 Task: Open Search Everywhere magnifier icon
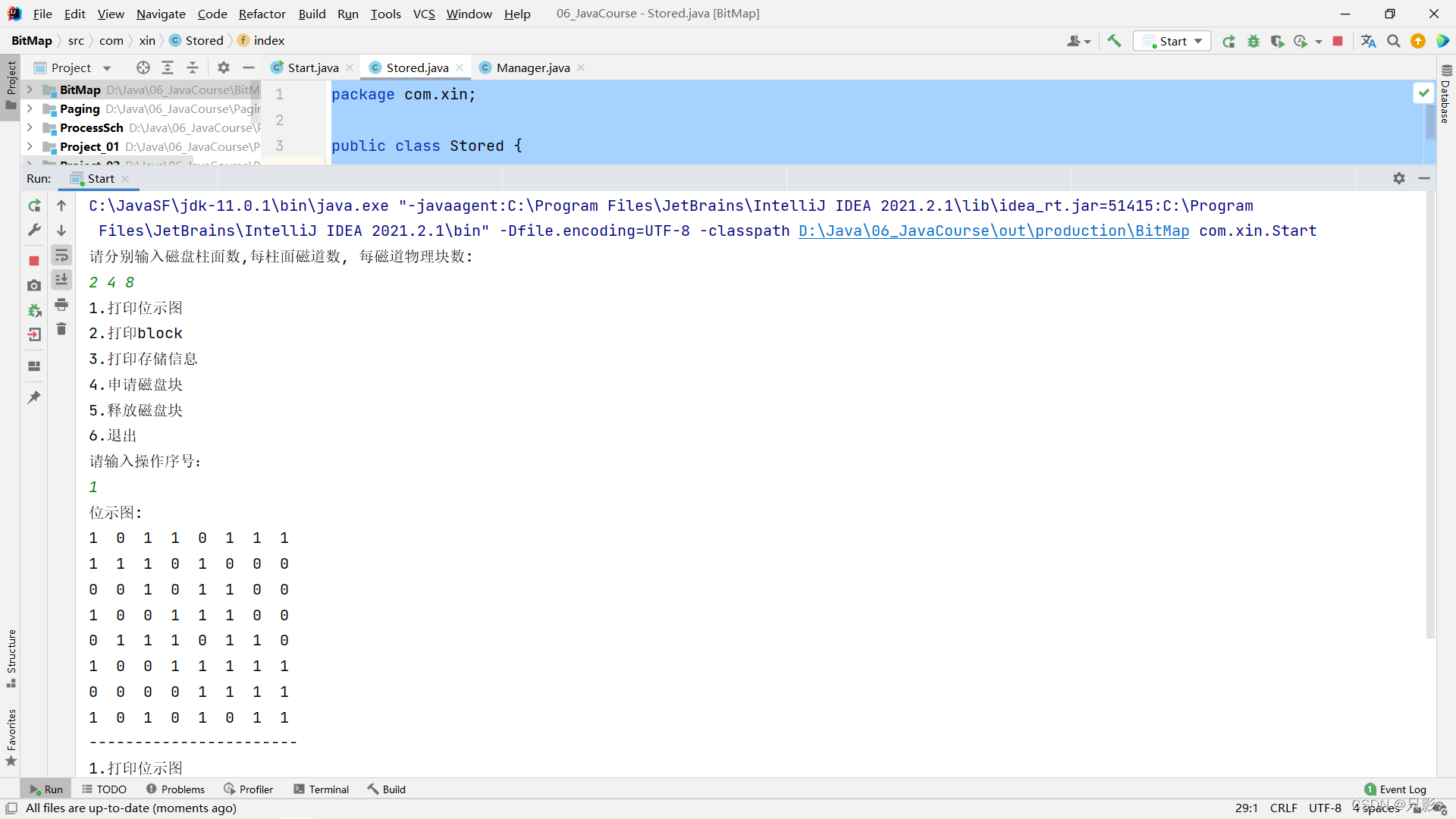pyautogui.click(x=1394, y=41)
